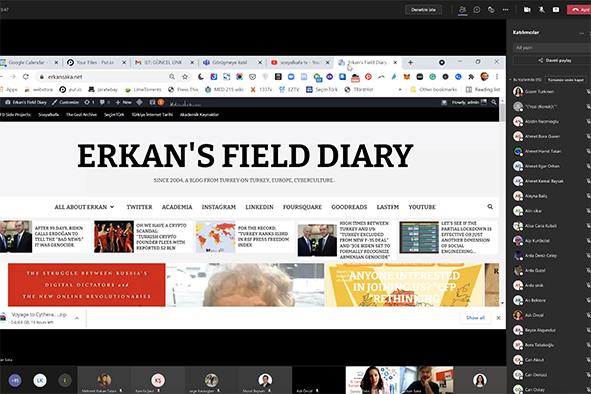The height and width of the screenshot is (394, 591).
Task: Click + New in WordPress admin bar
Action: point(124,102)
